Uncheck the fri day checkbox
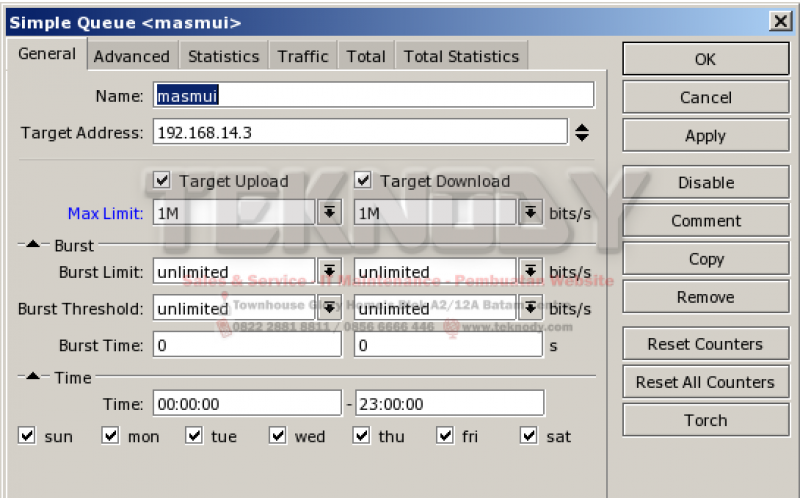Image resolution: width=800 pixels, height=500 pixels. click(445, 436)
